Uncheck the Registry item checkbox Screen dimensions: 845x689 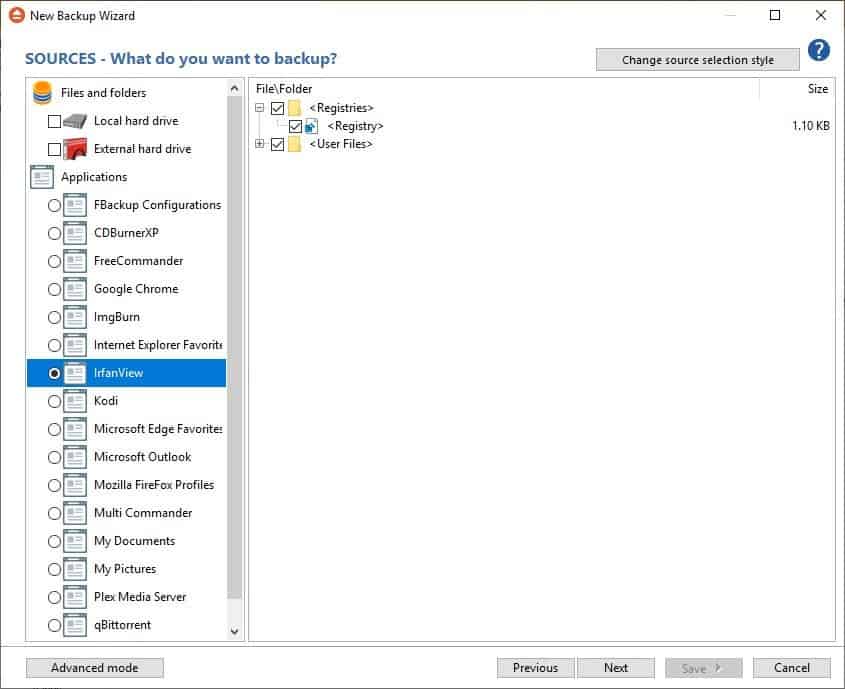pyautogui.click(x=295, y=126)
